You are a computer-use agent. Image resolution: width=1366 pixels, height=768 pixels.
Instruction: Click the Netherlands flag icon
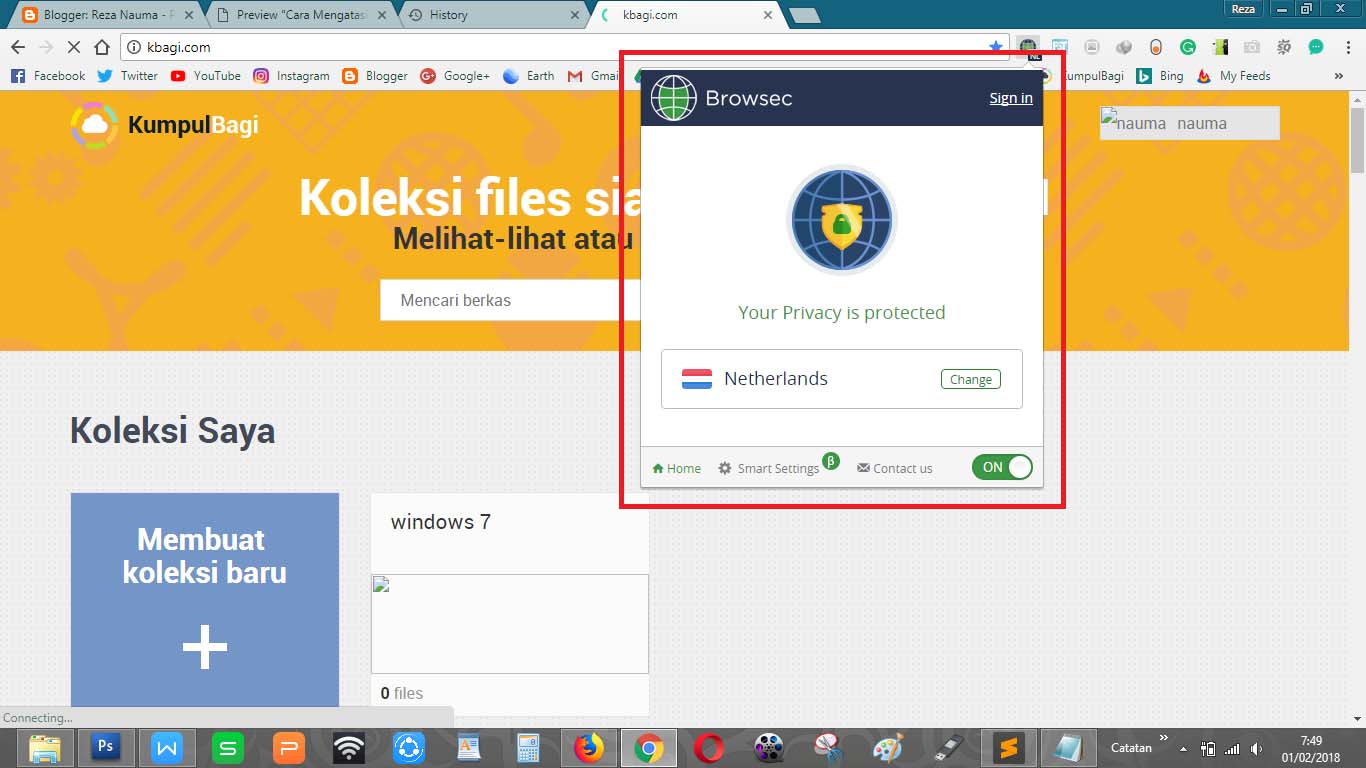point(697,379)
